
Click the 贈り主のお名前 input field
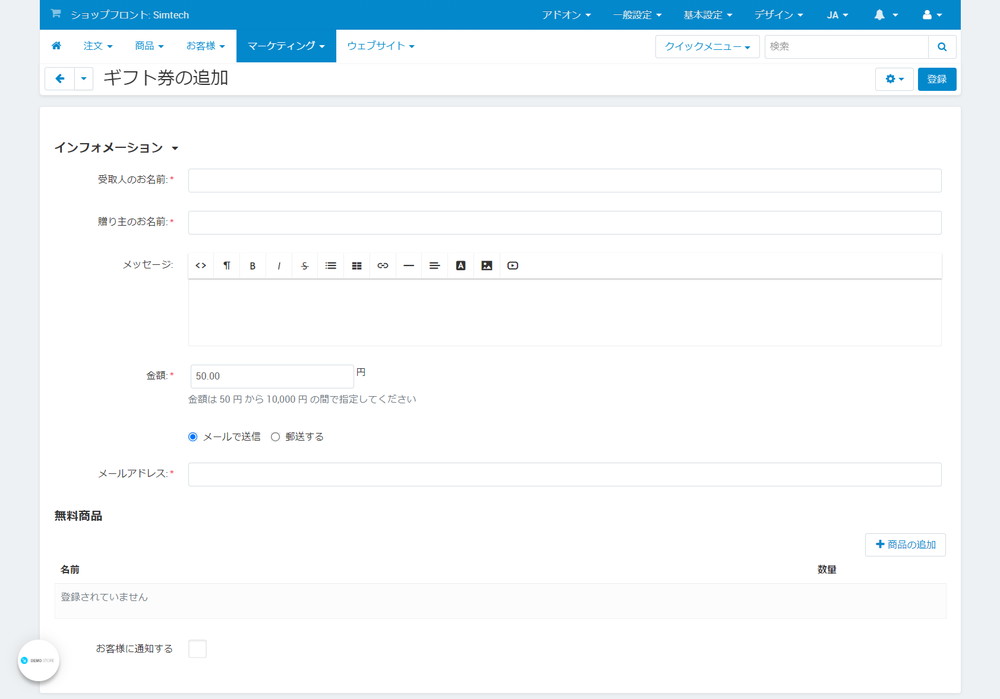coord(564,223)
